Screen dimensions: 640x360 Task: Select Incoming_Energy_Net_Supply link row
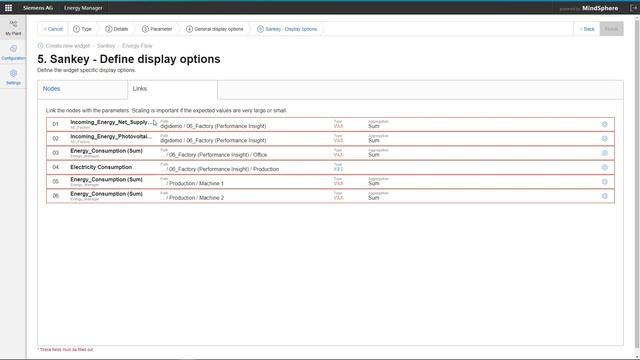(330, 124)
